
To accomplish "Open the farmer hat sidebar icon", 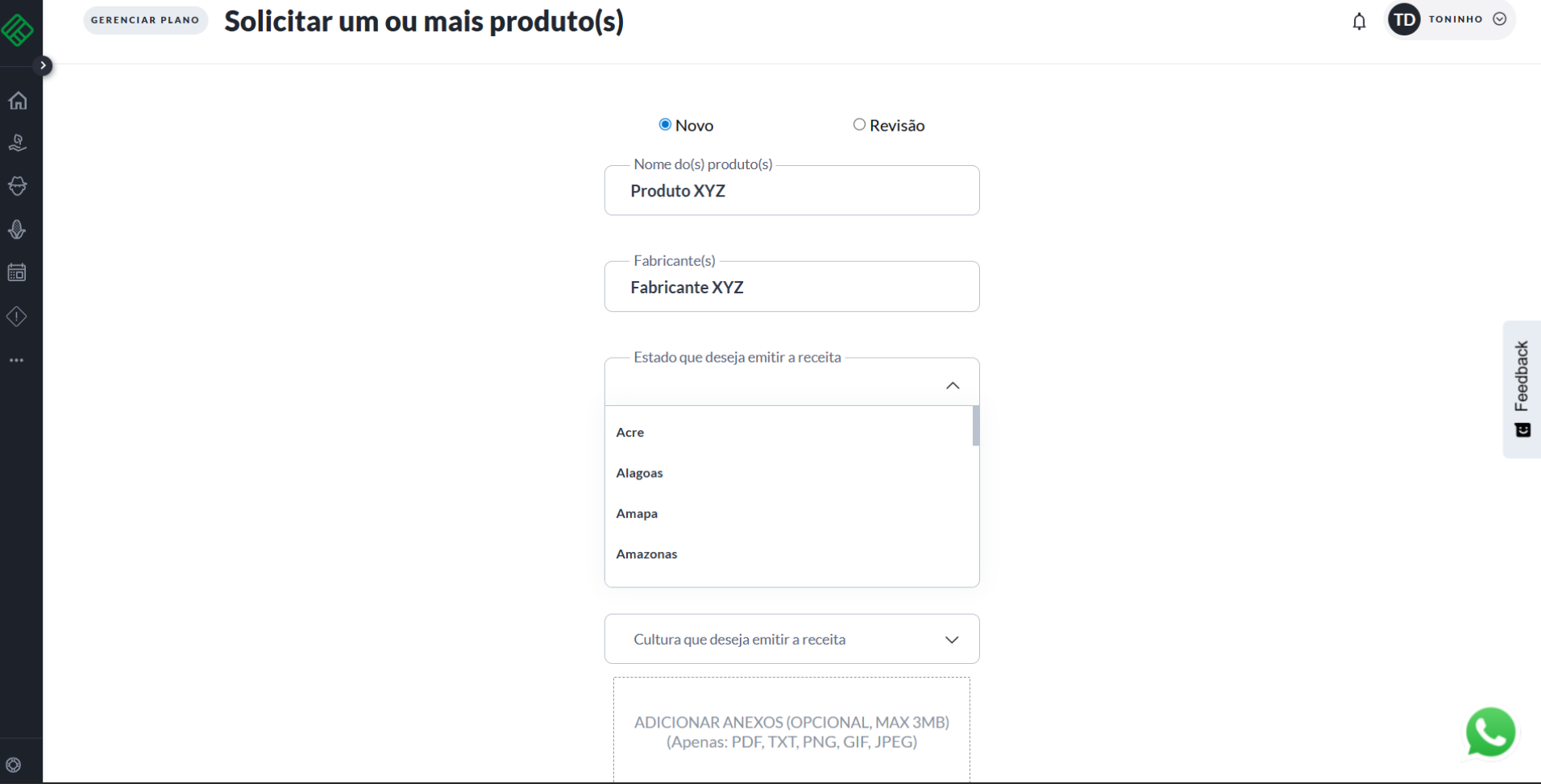I will tap(17, 186).
